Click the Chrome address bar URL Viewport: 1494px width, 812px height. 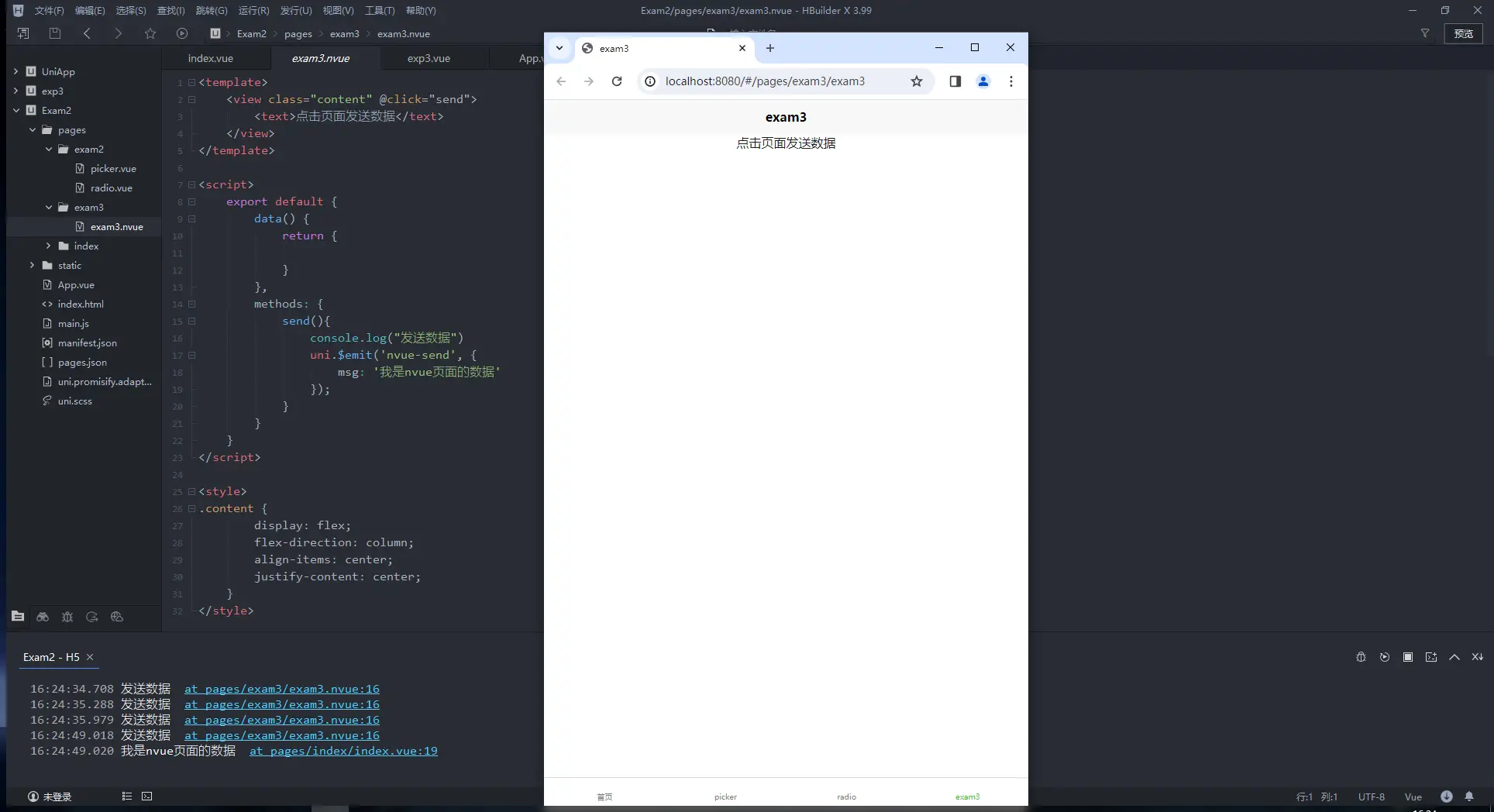click(x=765, y=81)
